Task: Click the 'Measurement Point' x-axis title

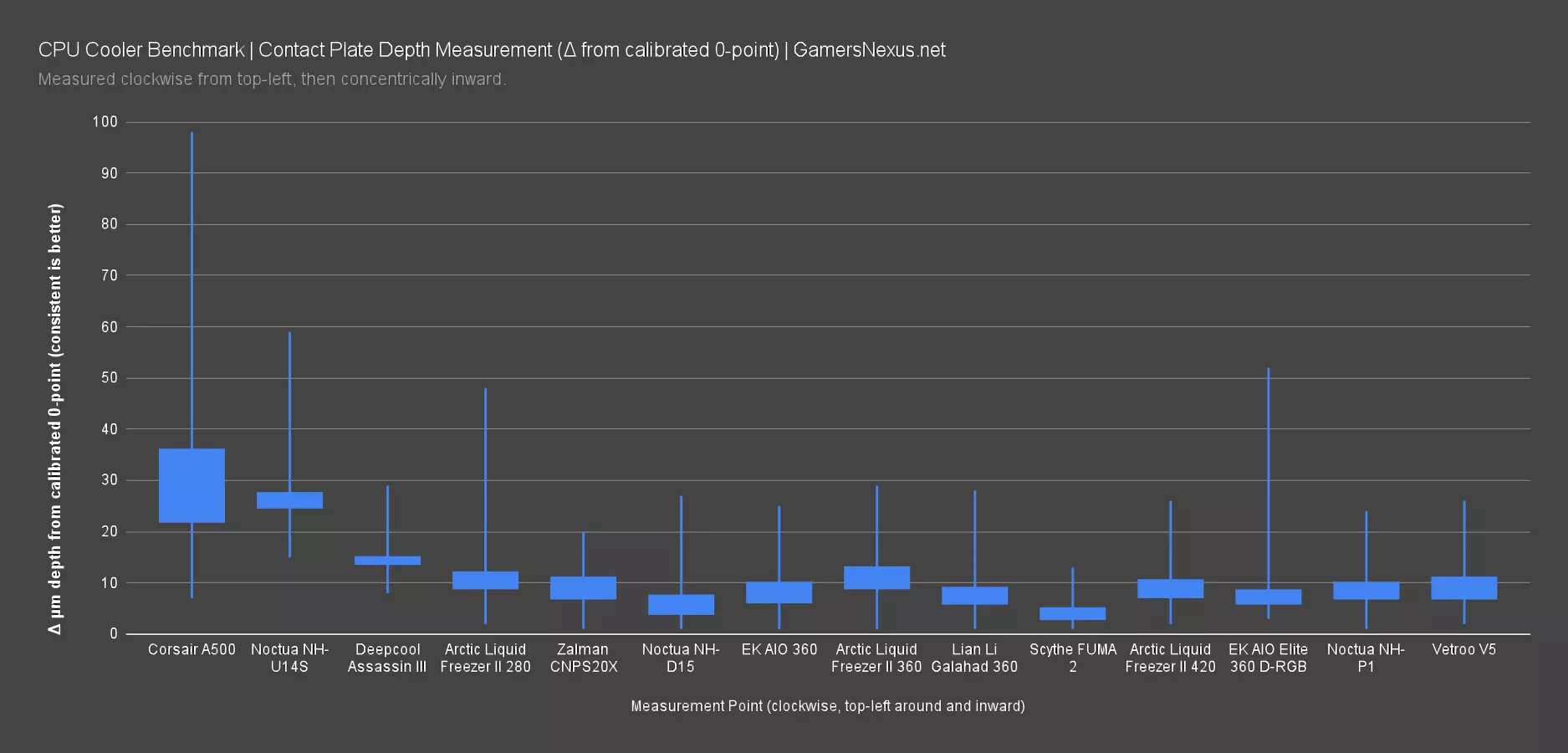Action: coord(827,705)
